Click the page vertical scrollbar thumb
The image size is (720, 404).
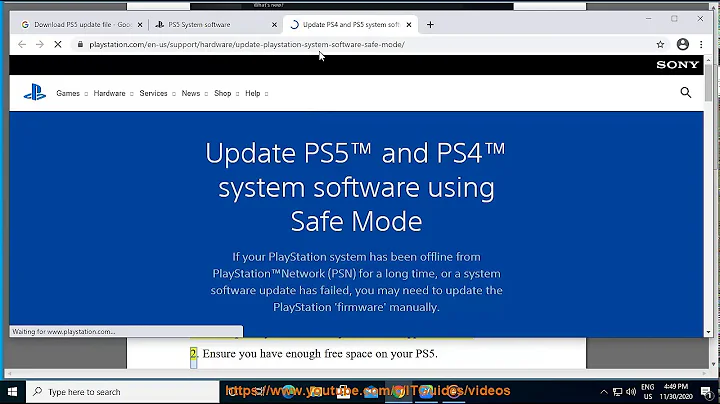(x=708, y=83)
